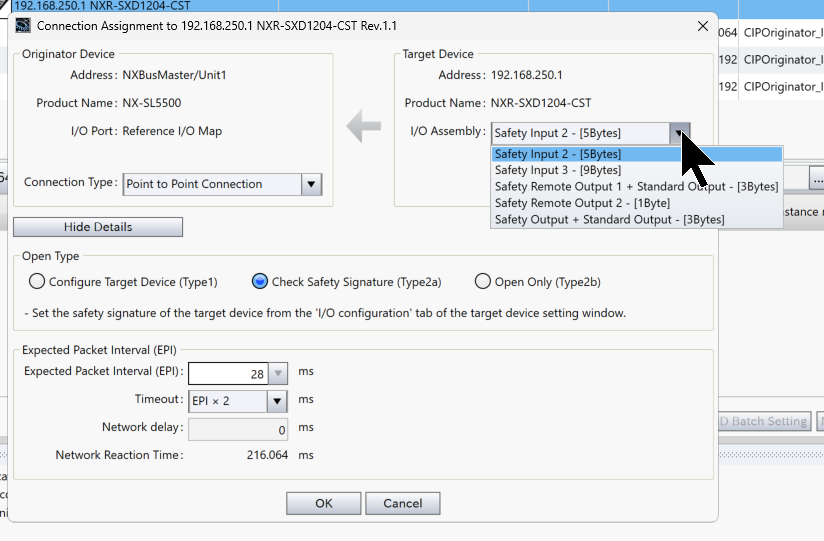Click the Reference I/O Map text
Screen dimensions: 824x541
click(172, 131)
